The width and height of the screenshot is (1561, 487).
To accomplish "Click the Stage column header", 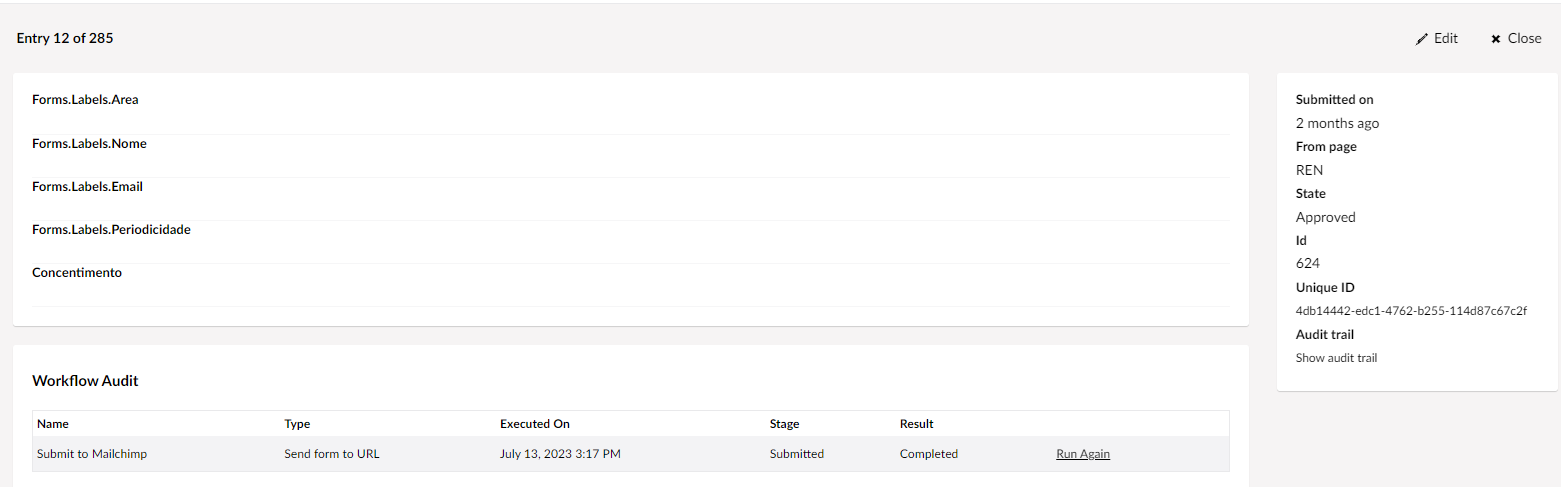I will pos(784,424).
